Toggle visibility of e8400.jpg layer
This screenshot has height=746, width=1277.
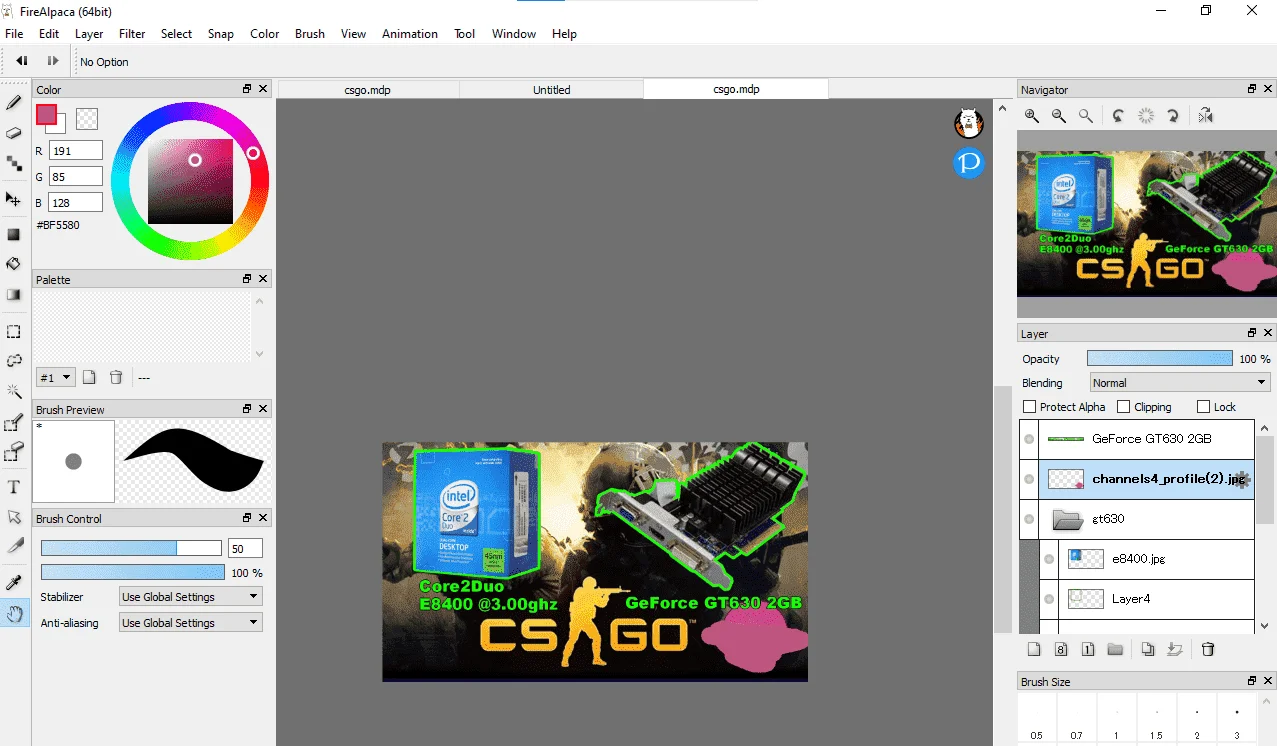pos(1049,559)
